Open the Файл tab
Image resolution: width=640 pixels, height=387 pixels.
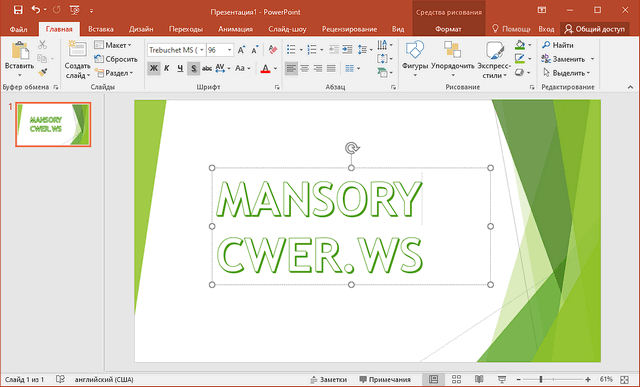point(18,29)
